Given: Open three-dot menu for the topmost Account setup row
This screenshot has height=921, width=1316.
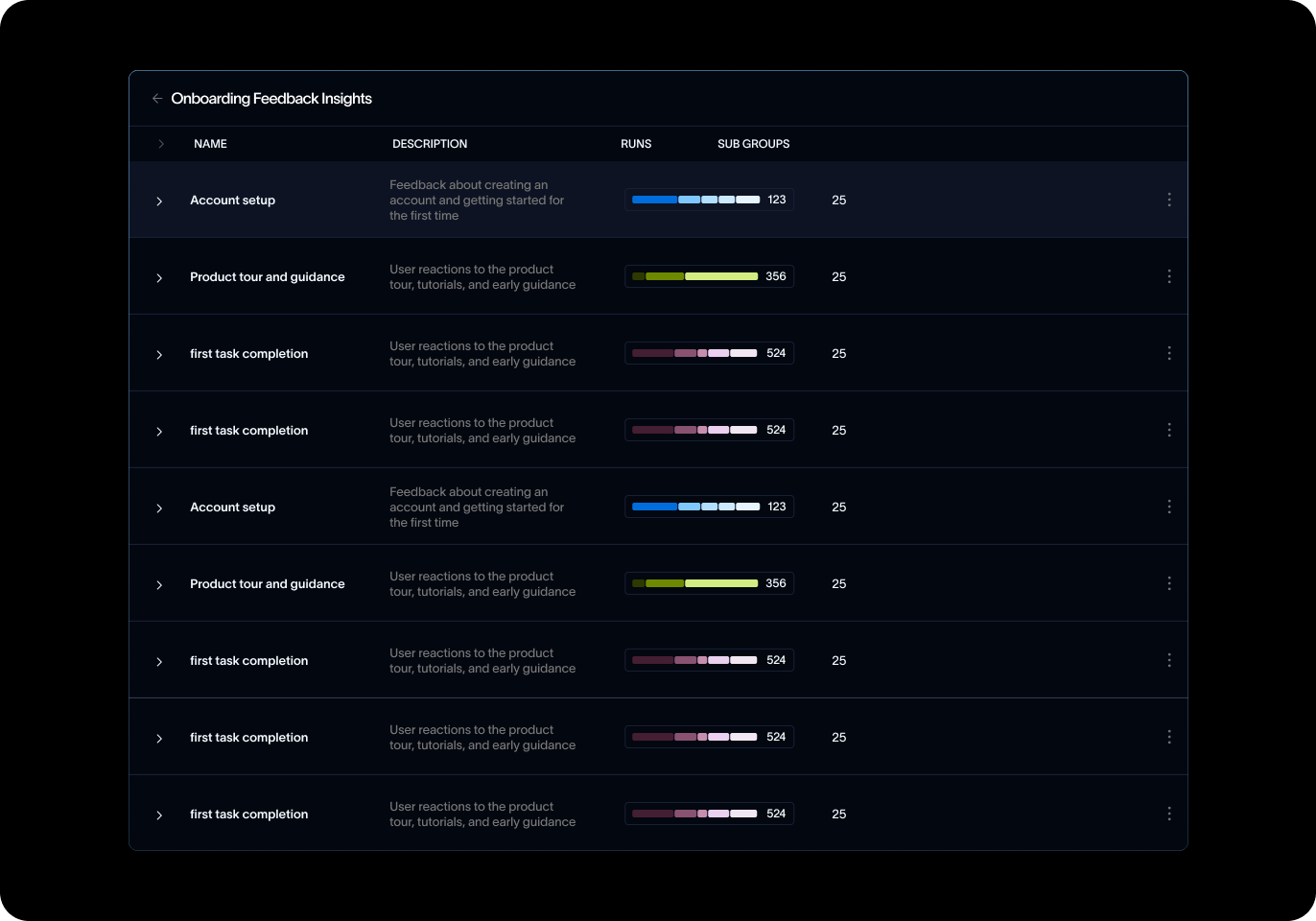Looking at the screenshot, I should (x=1168, y=200).
